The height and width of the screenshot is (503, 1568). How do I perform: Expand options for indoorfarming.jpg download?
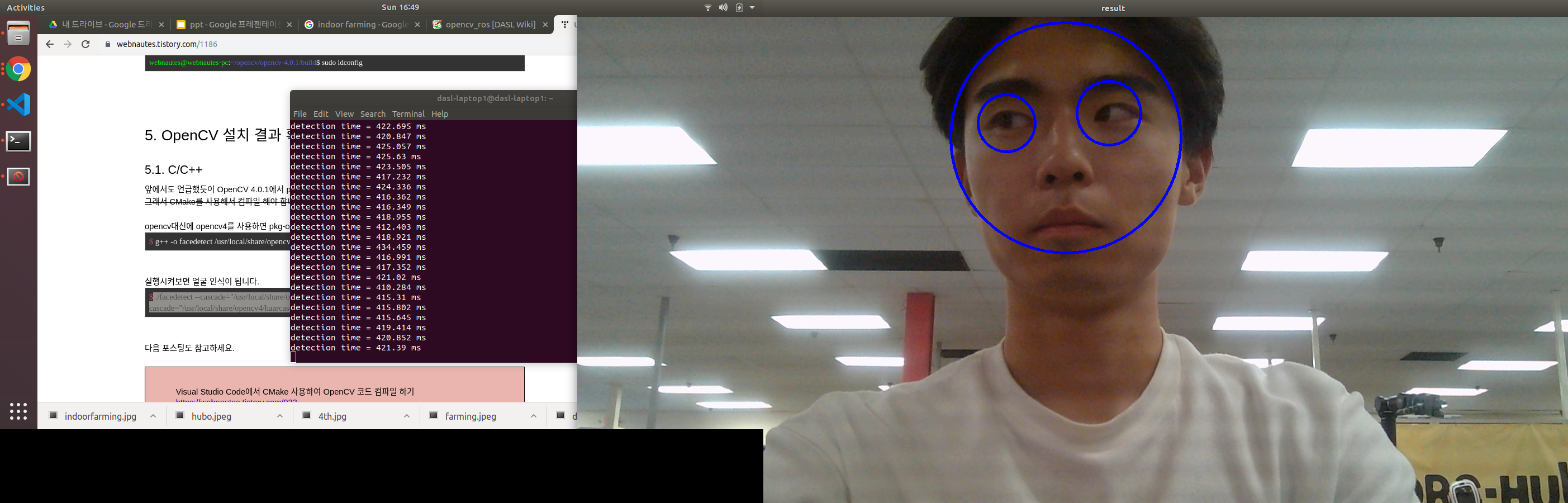pos(153,416)
